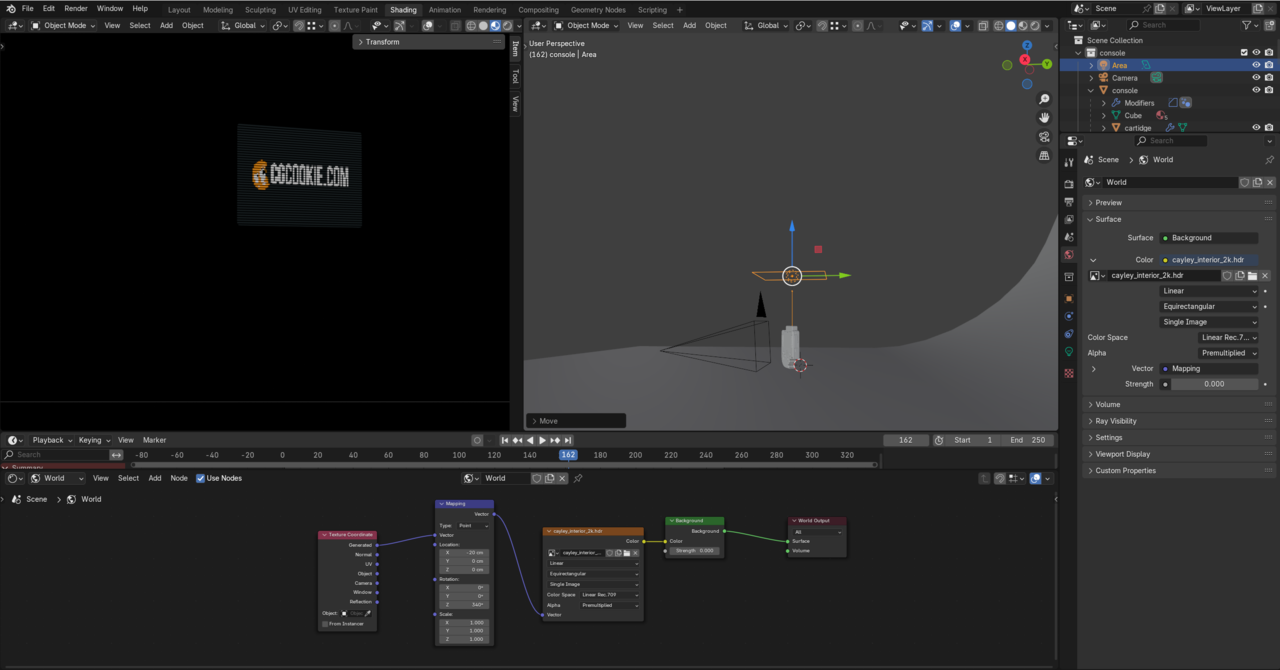Toggle X-ray display in 3D viewport header
This screenshot has height=670, width=1280.
tap(982, 25)
